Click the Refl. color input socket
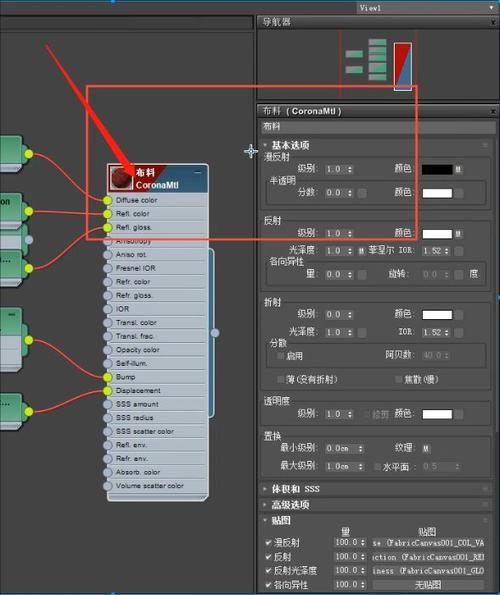 (107, 214)
